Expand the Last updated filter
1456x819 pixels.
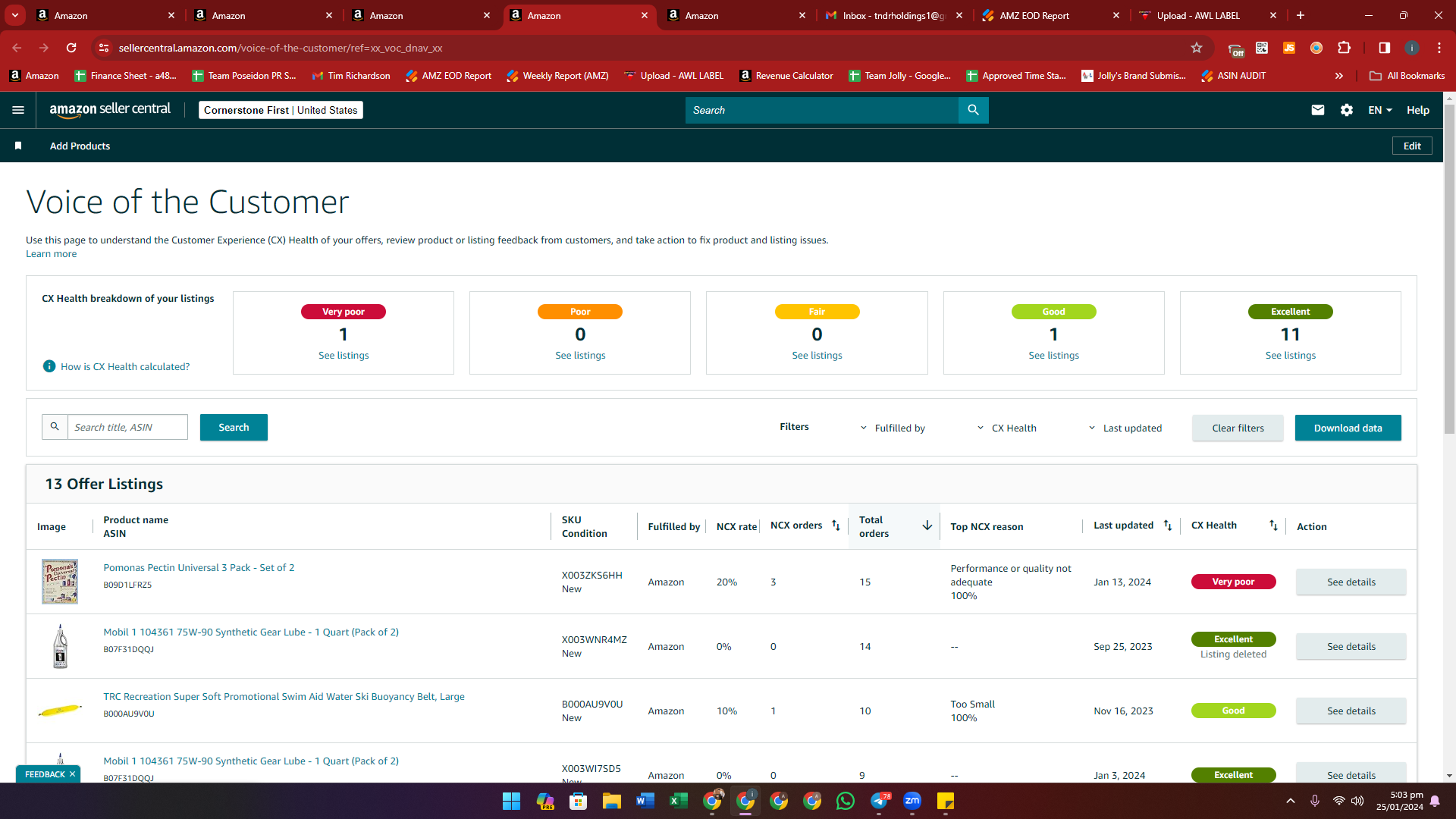[1125, 428]
